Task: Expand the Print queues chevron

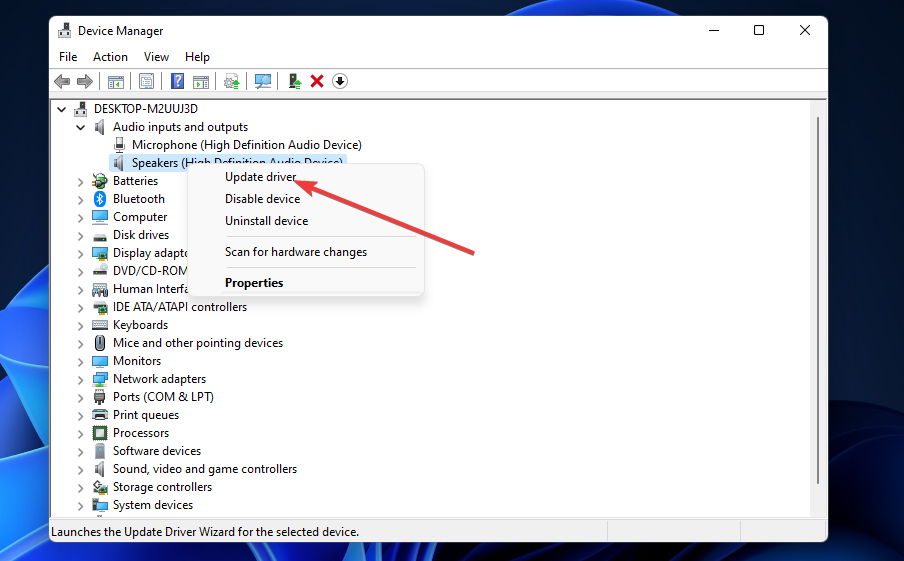Action: 81,415
